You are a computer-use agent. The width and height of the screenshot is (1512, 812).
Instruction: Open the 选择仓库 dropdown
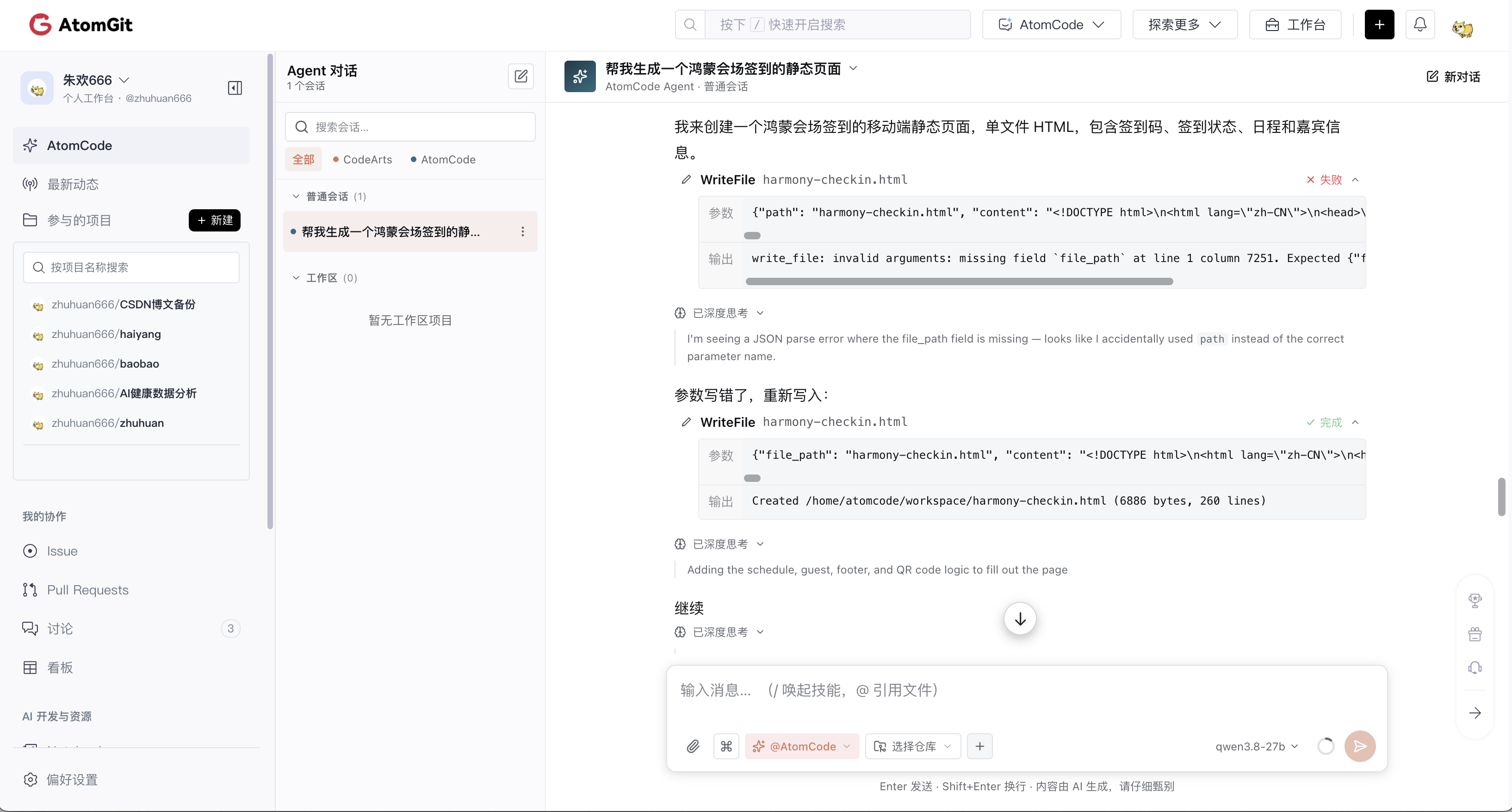click(913, 746)
